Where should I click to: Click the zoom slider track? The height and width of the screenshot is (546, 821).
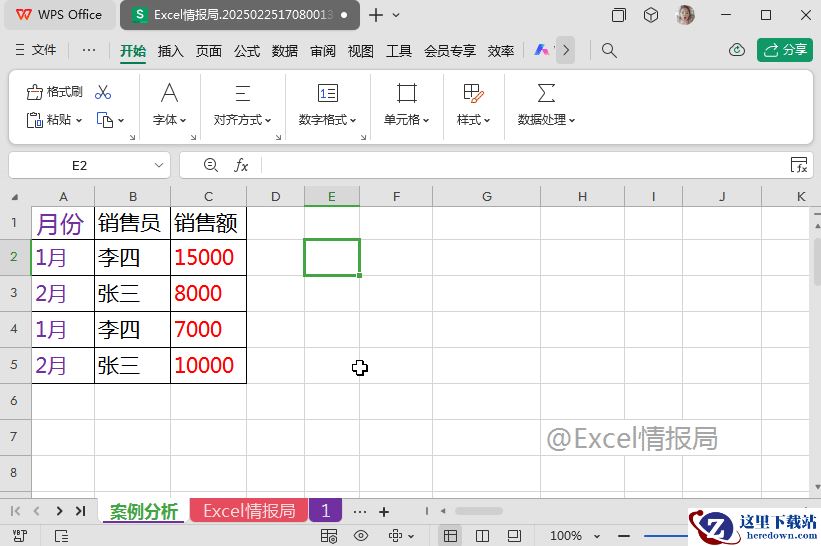665,536
